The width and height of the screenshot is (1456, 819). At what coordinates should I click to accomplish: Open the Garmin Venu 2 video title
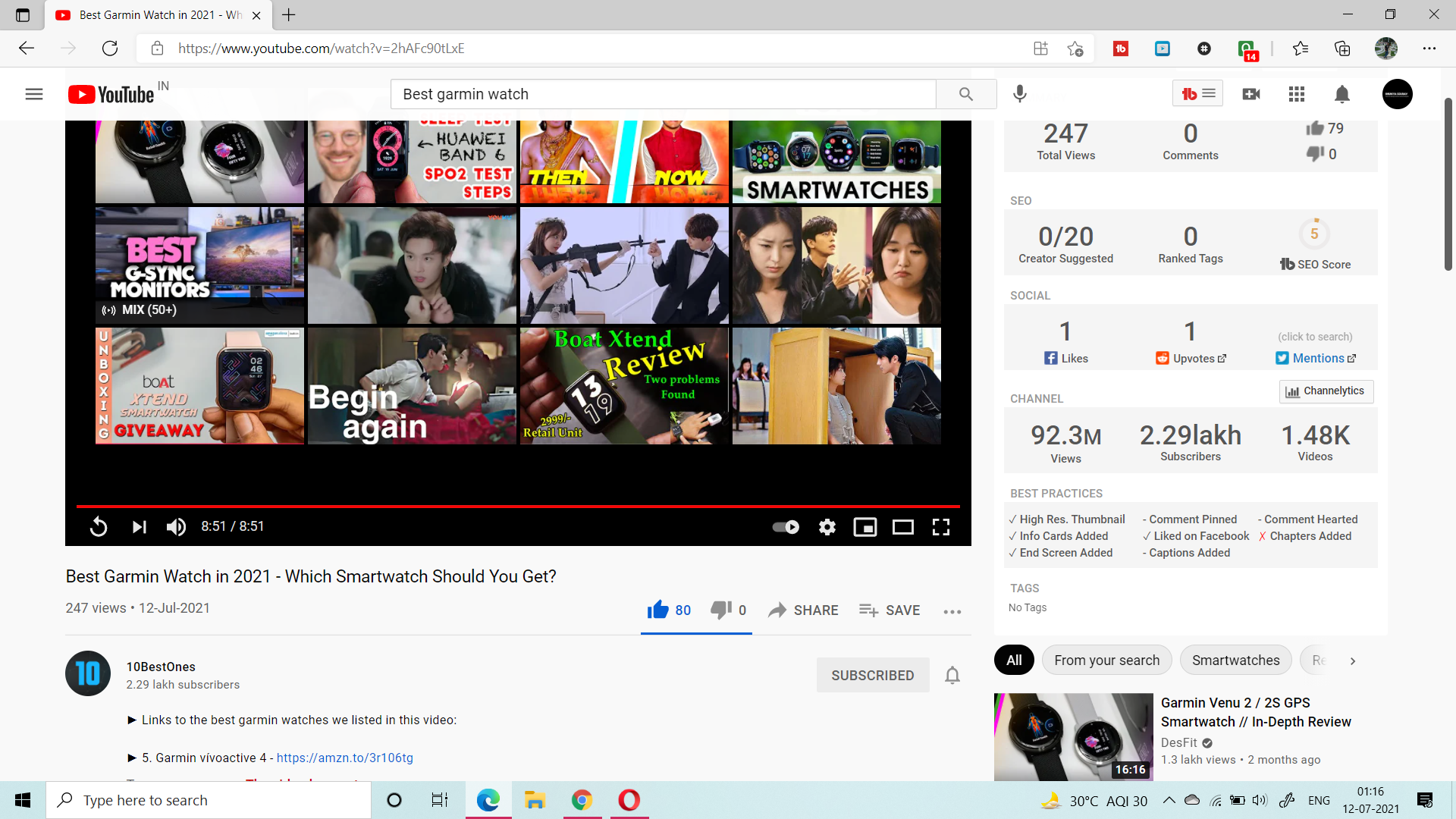coord(1256,712)
